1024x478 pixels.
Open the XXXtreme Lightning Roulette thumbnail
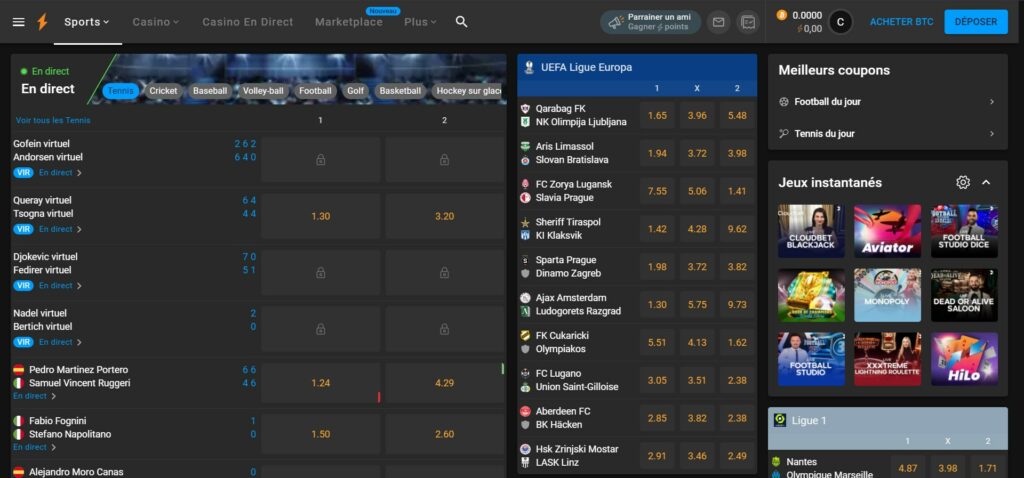click(888, 359)
